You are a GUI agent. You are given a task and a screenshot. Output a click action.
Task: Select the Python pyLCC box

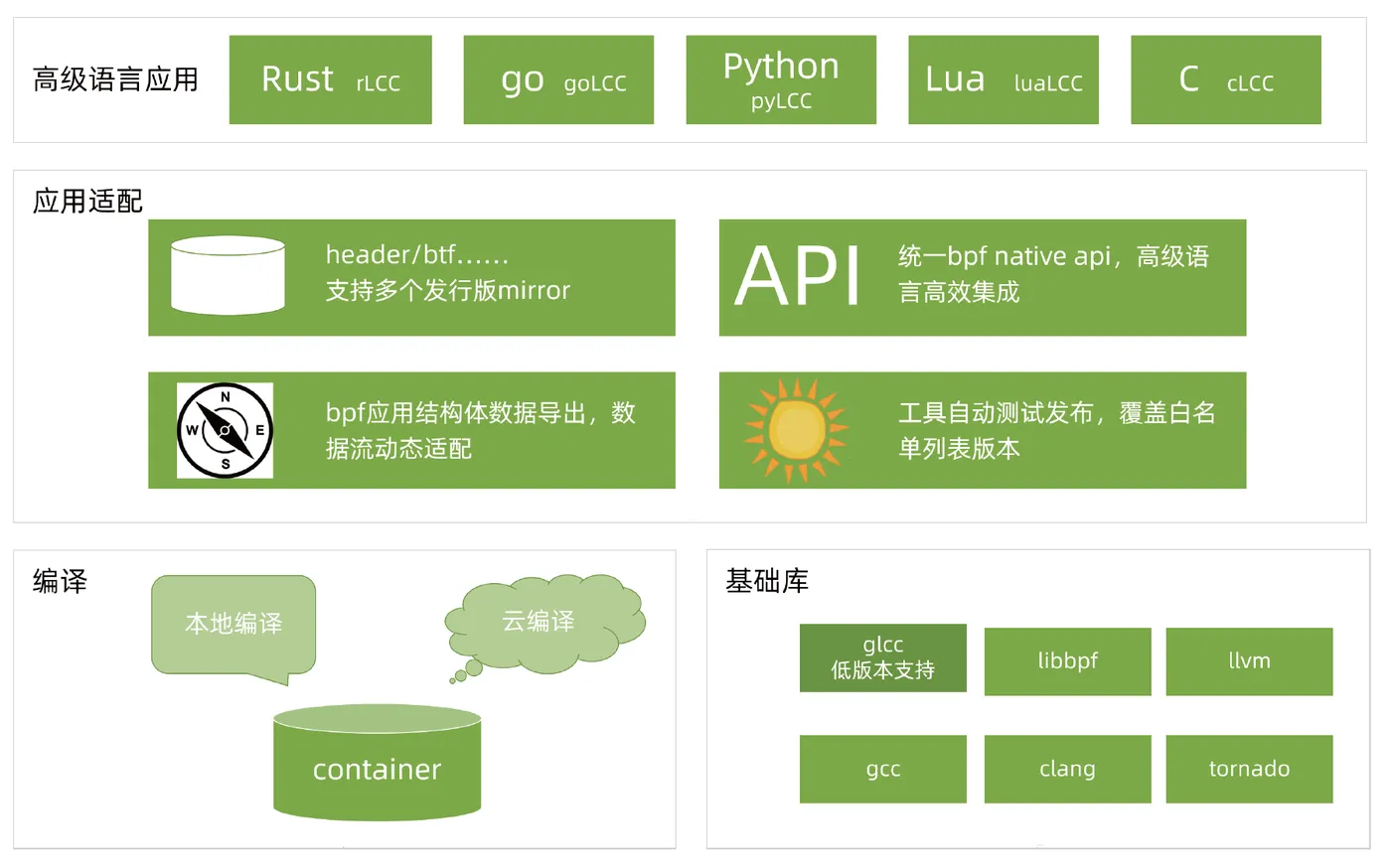point(781,79)
